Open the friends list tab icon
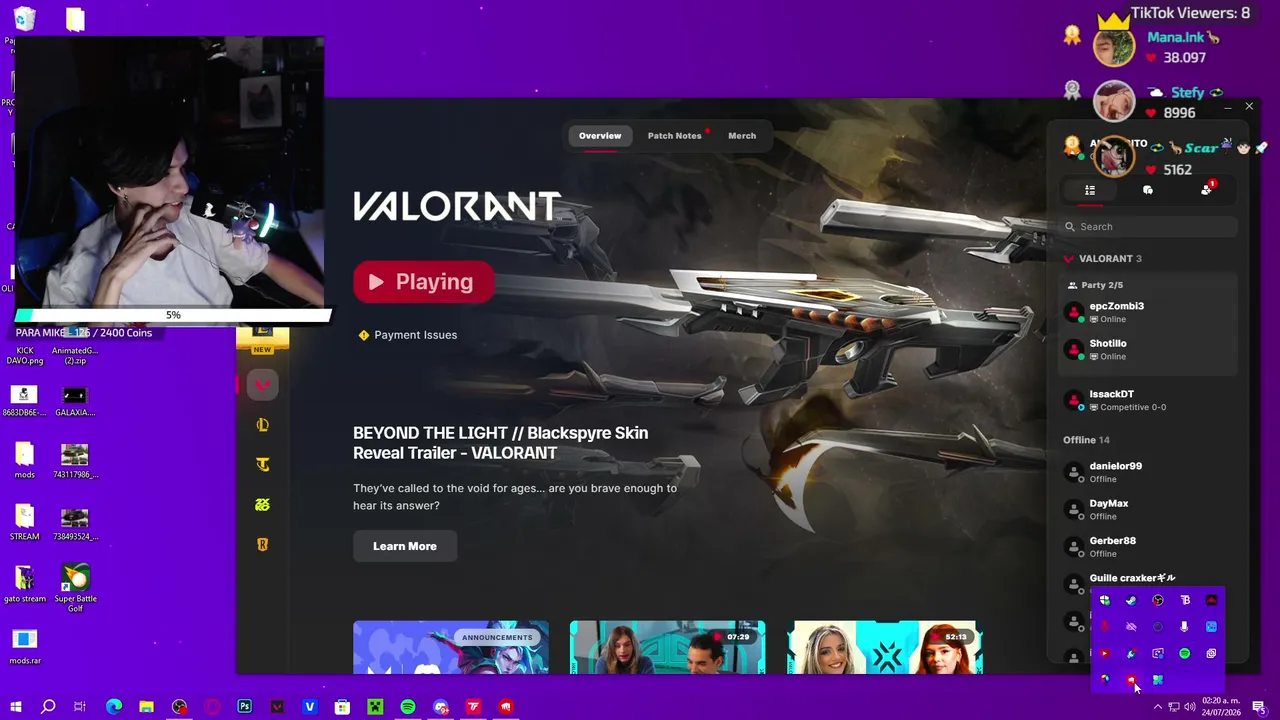The image size is (1280, 720). coord(1090,190)
